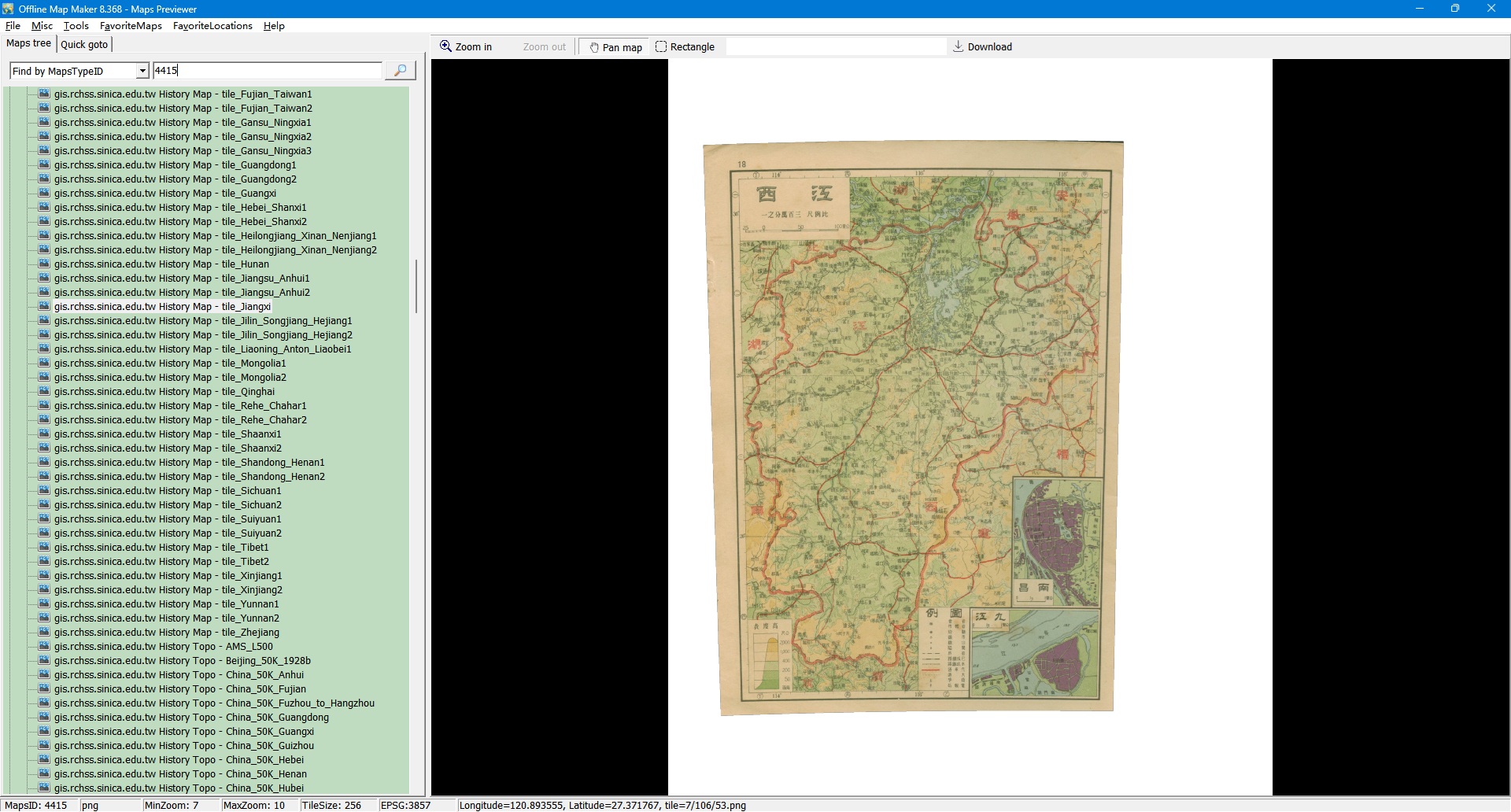
Task: Click the Jiangxi map preview image
Action: point(914,429)
